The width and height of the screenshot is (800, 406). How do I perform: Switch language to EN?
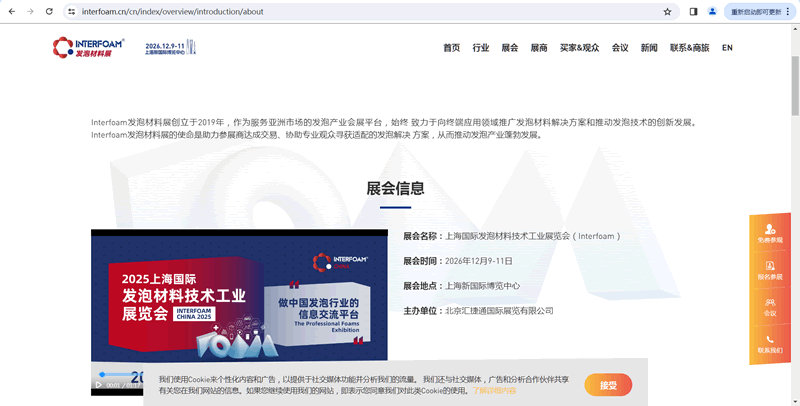point(727,48)
